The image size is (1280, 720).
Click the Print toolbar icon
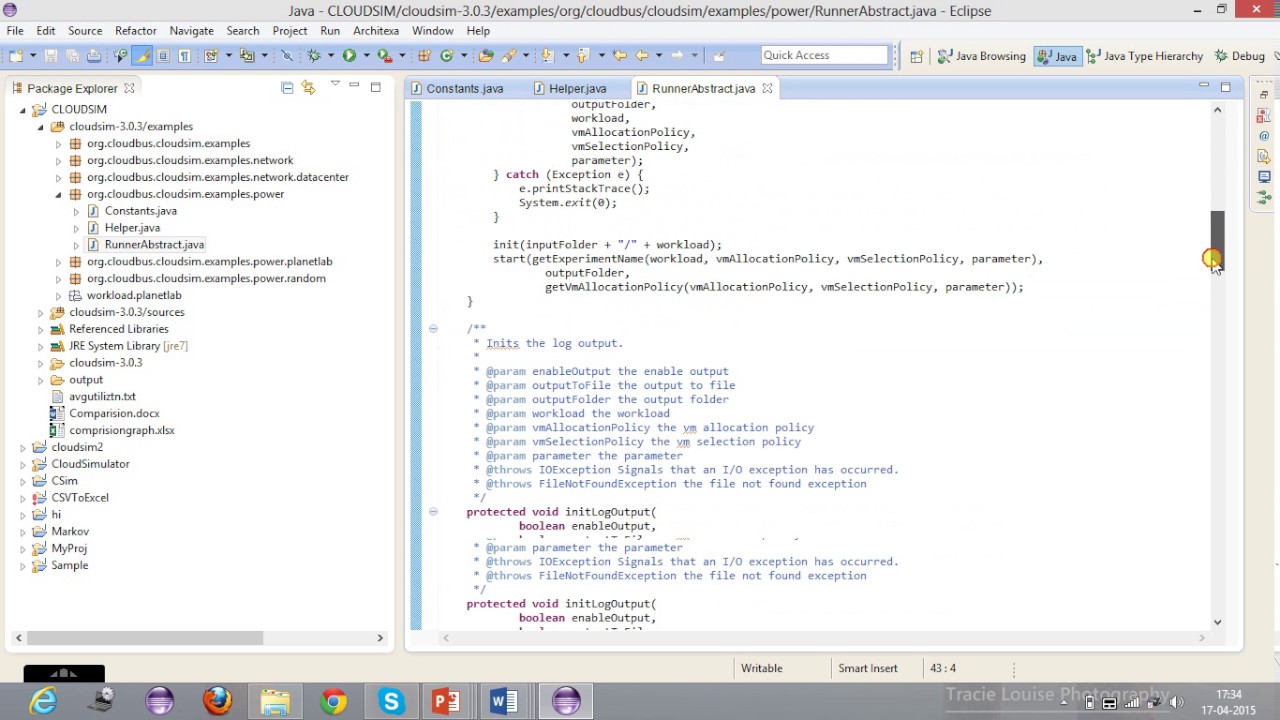94,55
